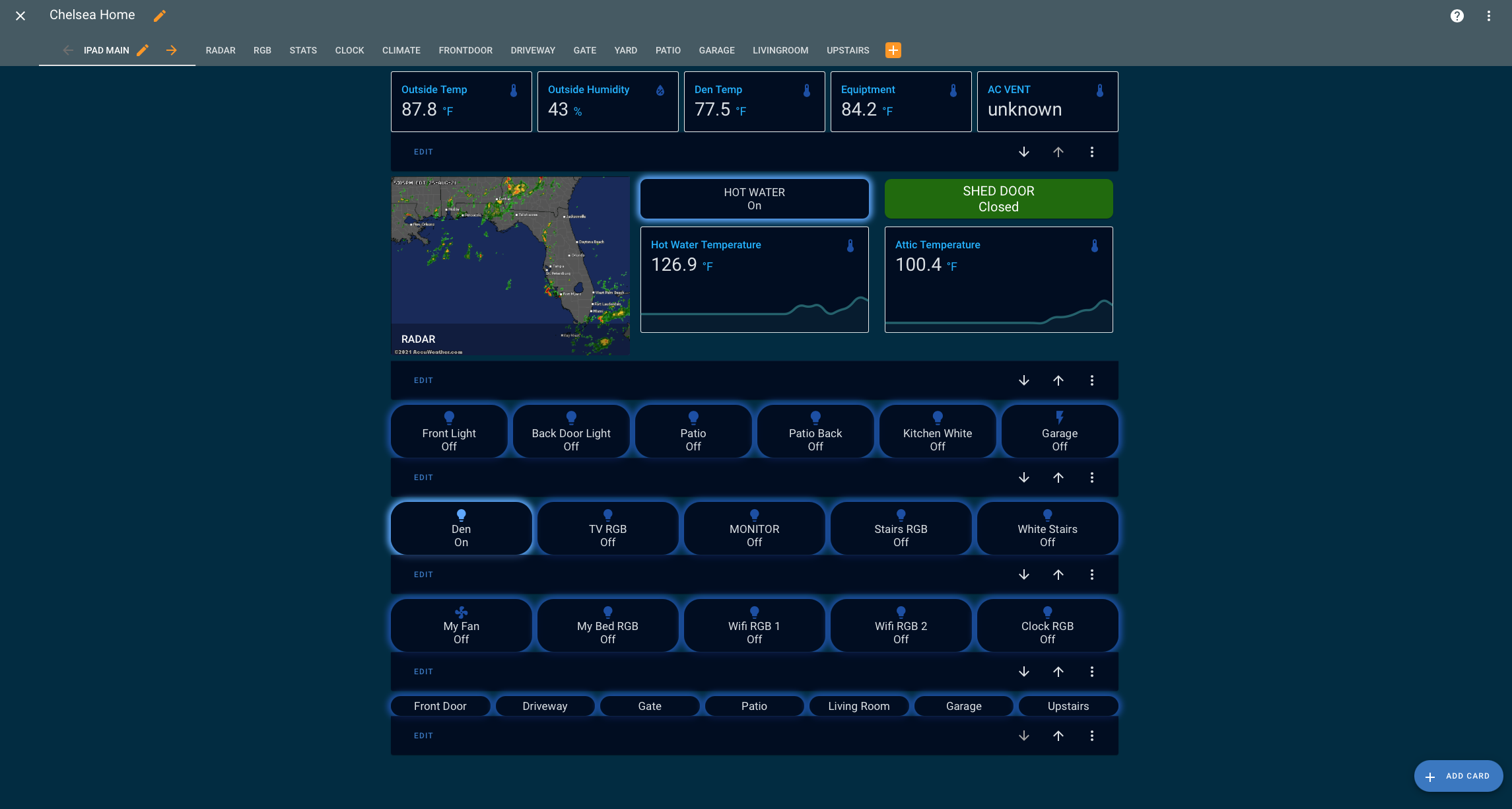Image resolution: width=1512 pixels, height=809 pixels.
Task: Click the Outside Temp thermometer icon
Action: click(514, 90)
